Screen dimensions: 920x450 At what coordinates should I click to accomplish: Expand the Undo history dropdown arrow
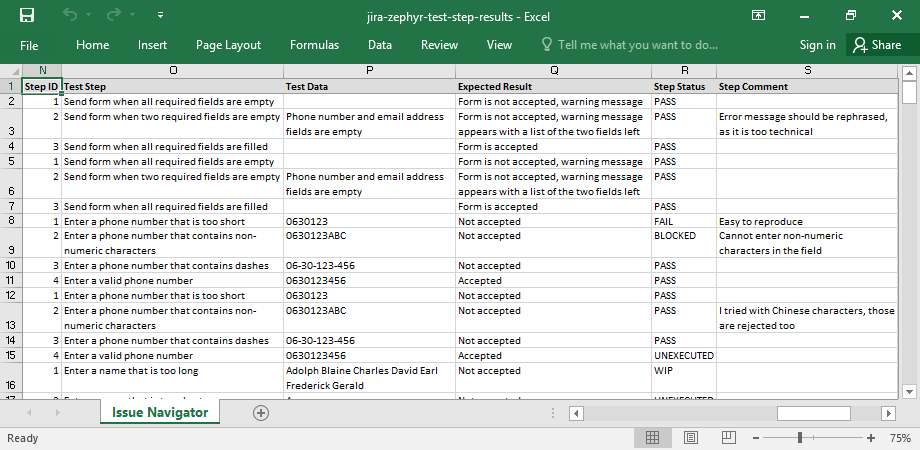pos(88,15)
